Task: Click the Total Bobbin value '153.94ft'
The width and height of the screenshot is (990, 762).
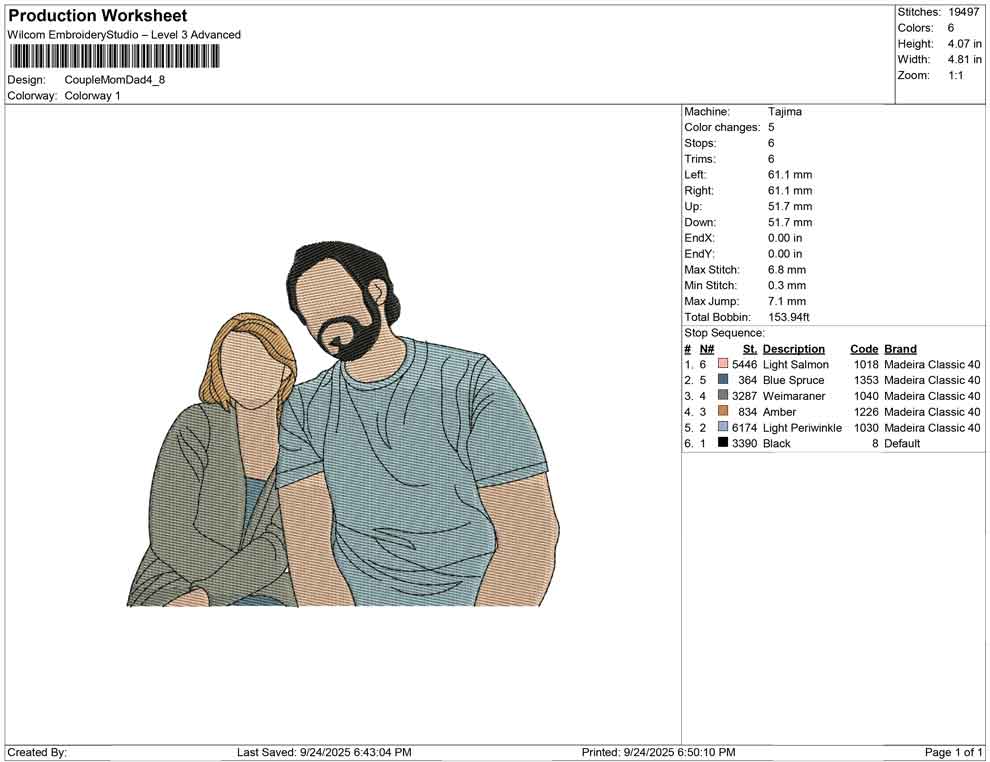Action: click(789, 317)
